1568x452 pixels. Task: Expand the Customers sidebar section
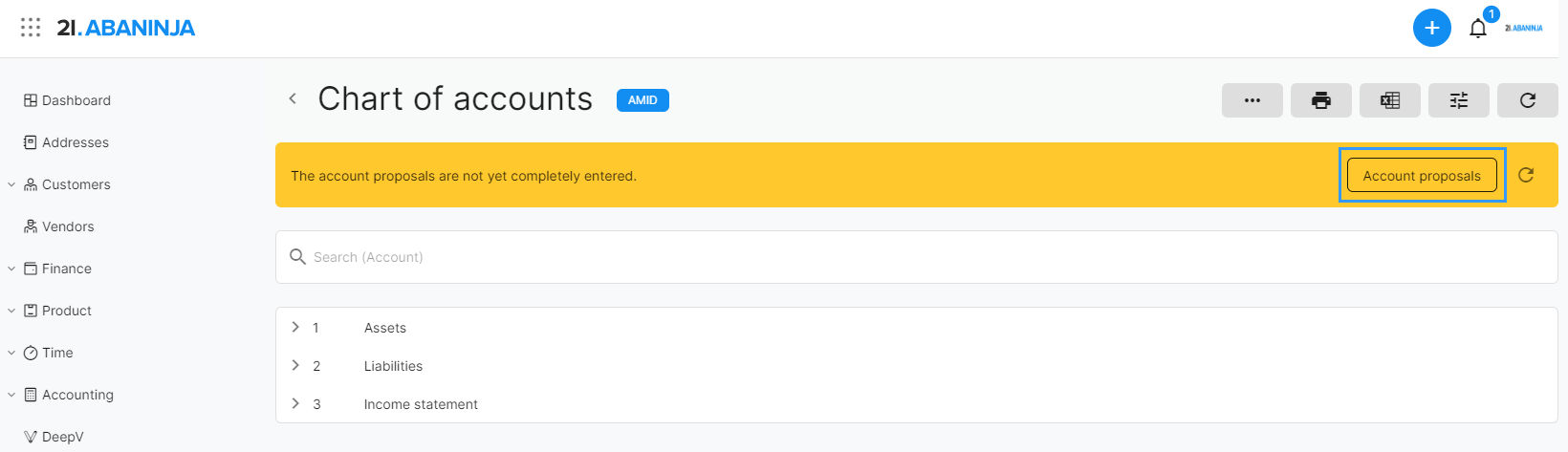click(11, 184)
